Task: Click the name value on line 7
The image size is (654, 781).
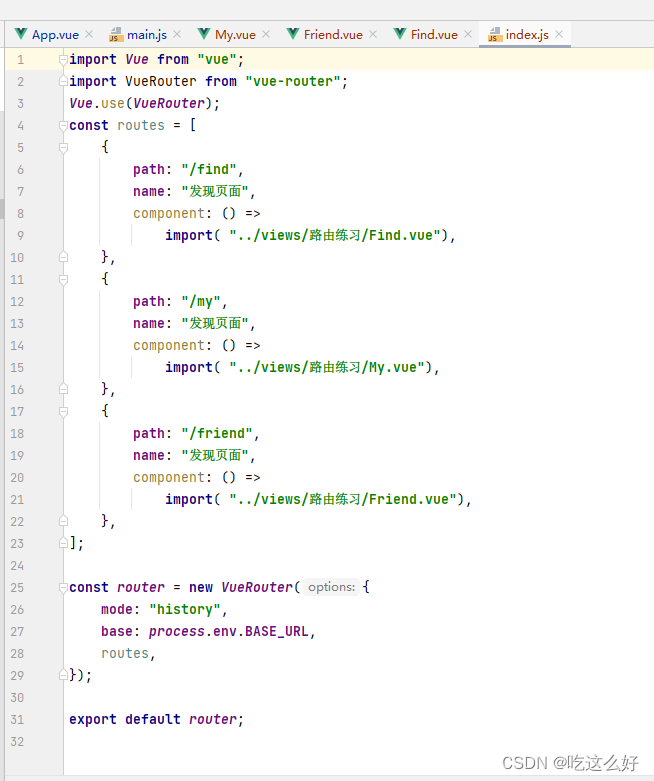Action: coord(215,191)
